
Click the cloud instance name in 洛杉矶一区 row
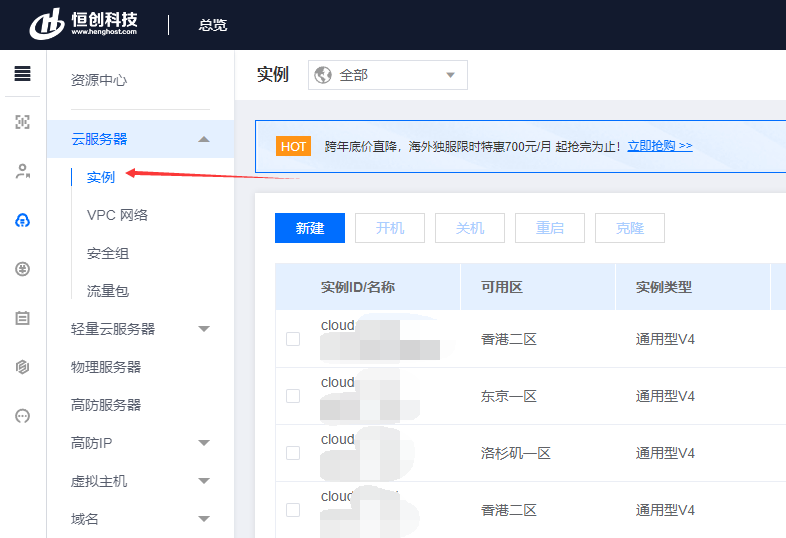click(x=338, y=439)
